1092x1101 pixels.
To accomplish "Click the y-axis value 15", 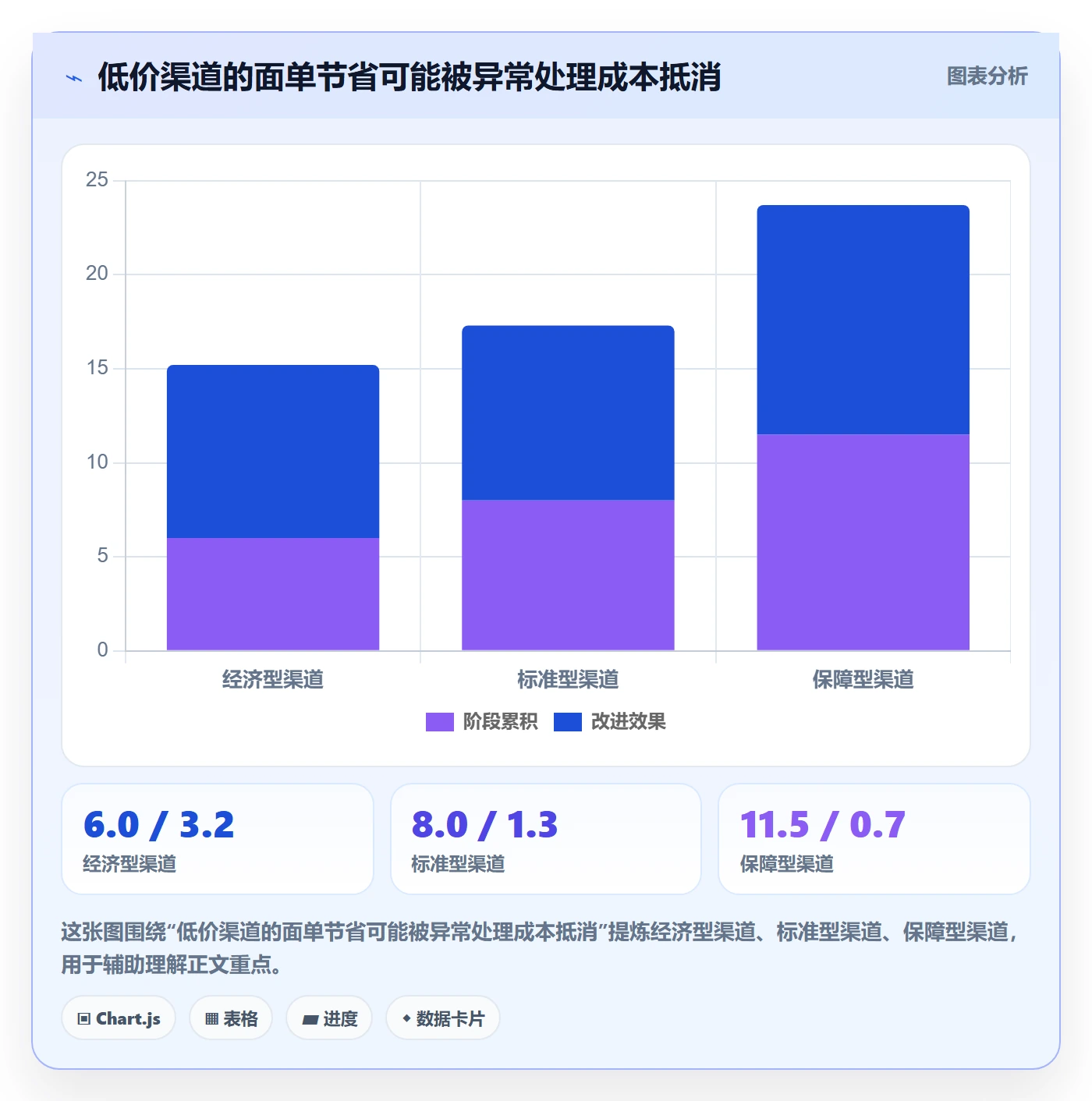I will [97, 368].
